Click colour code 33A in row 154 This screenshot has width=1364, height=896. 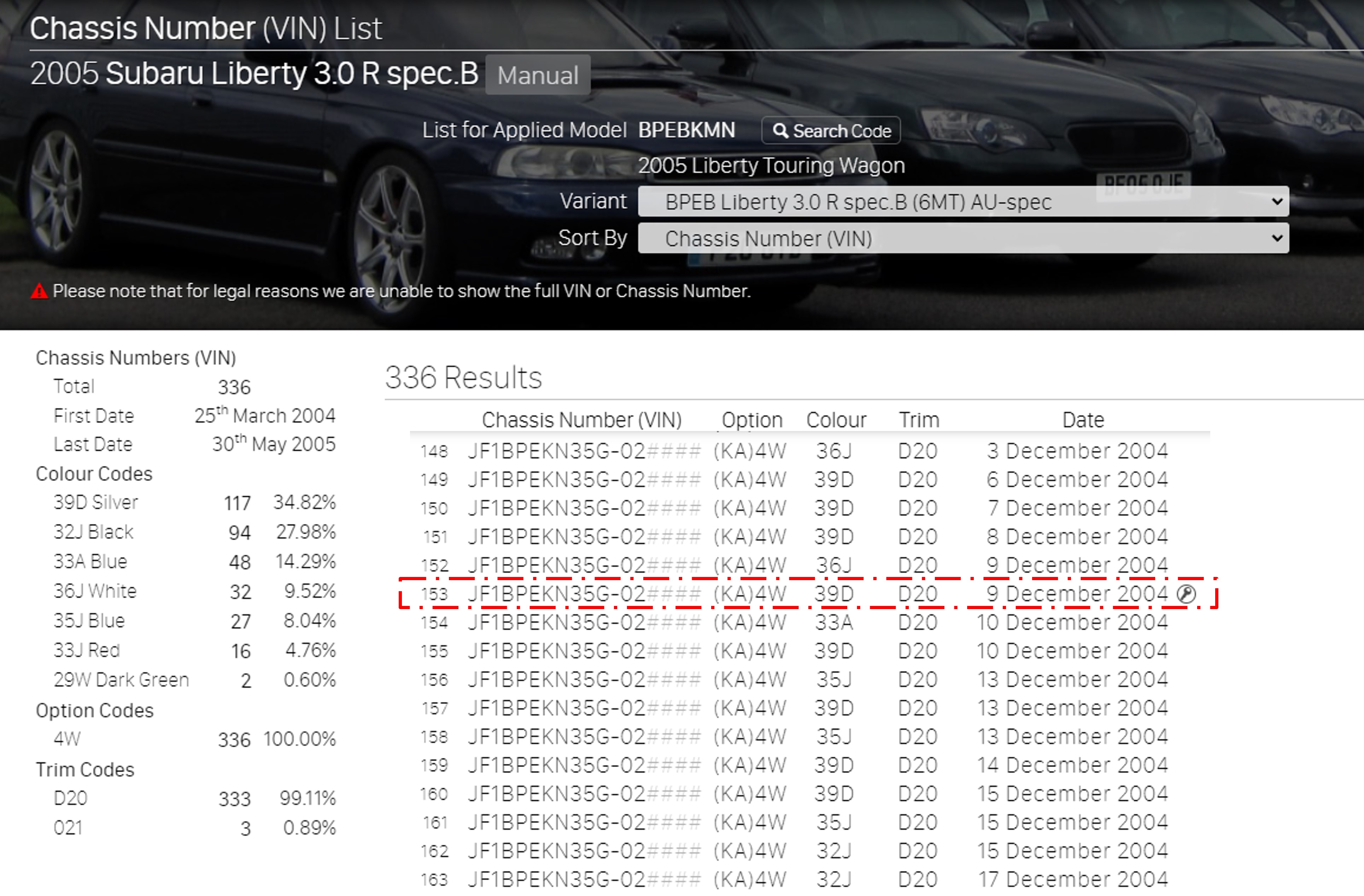tap(834, 623)
